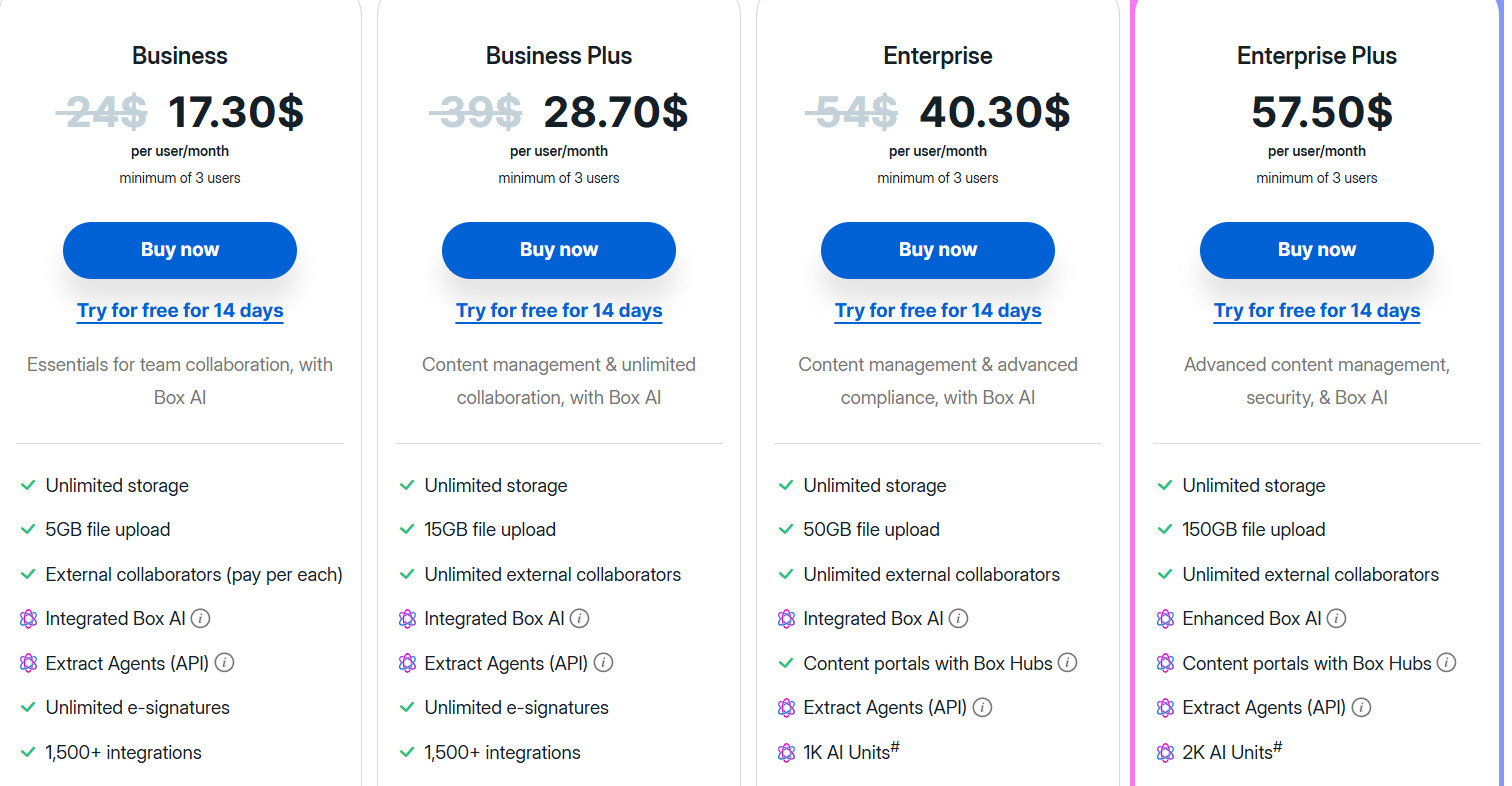Image resolution: width=1512 pixels, height=786 pixels.
Task: Click Box AI atom icon beside Enhanced Box AI
Action: 1165,619
